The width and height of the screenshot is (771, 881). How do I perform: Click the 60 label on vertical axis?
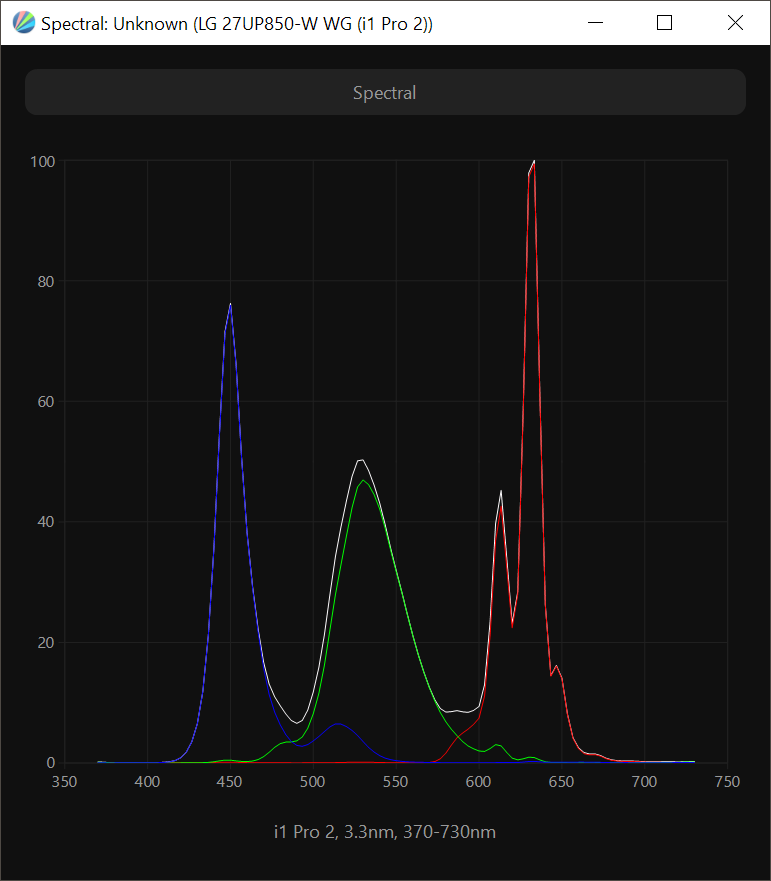(46, 402)
